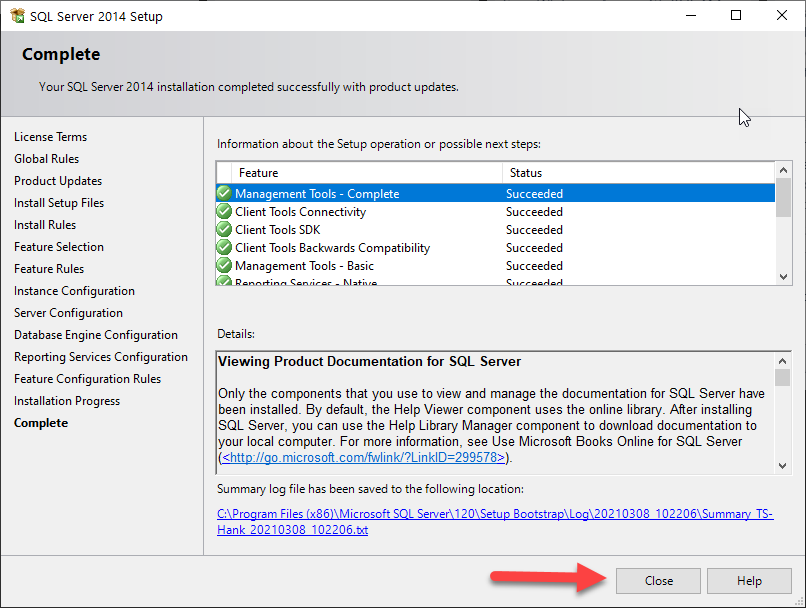The width and height of the screenshot is (806, 608).
Task: Close window using title bar X
Action: [x=781, y=15]
